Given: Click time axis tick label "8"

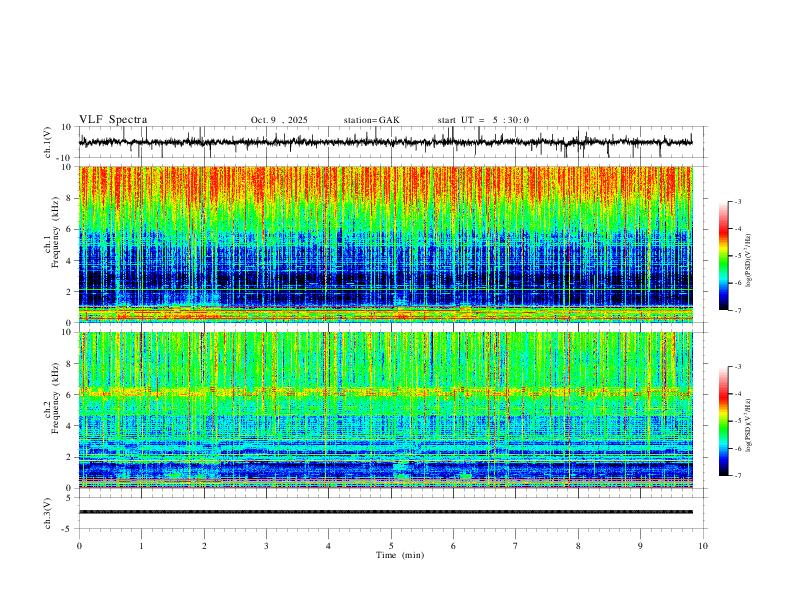Looking at the screenshot, I should (578, 546).
